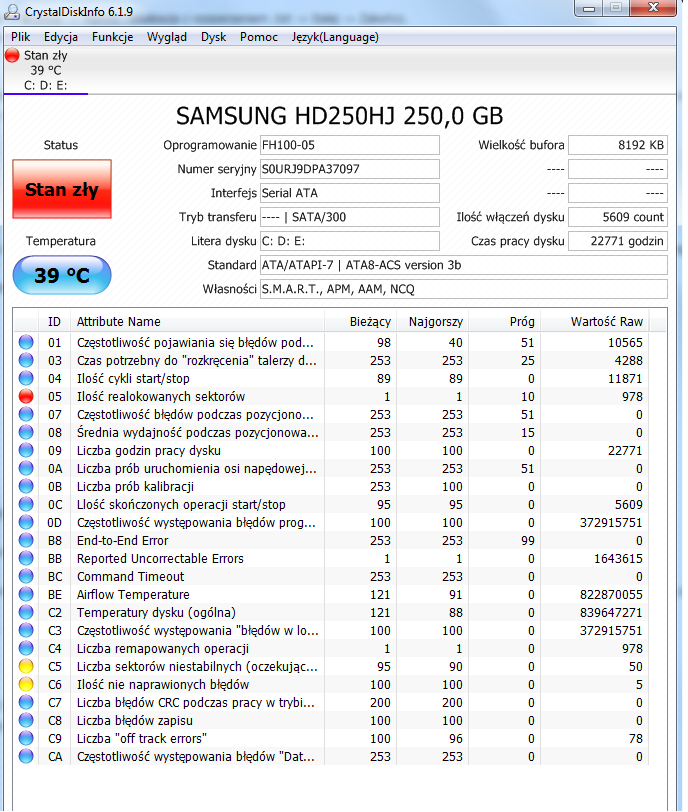
Task: Click the Ilość włączeń dysku field 5609 count
Action: click(618, 217)
